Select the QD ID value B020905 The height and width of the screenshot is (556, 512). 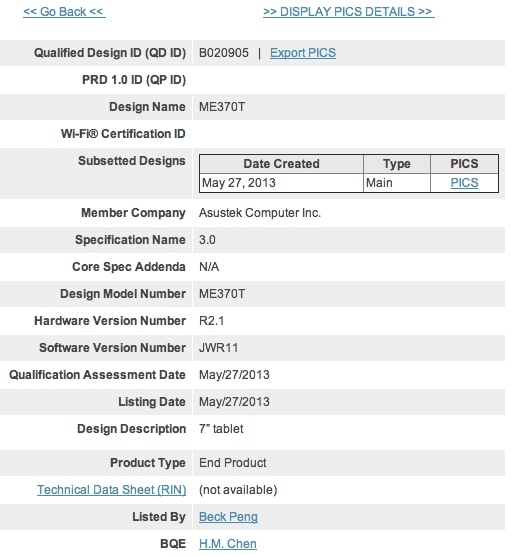pyautogui.click(x=224, y=53)
